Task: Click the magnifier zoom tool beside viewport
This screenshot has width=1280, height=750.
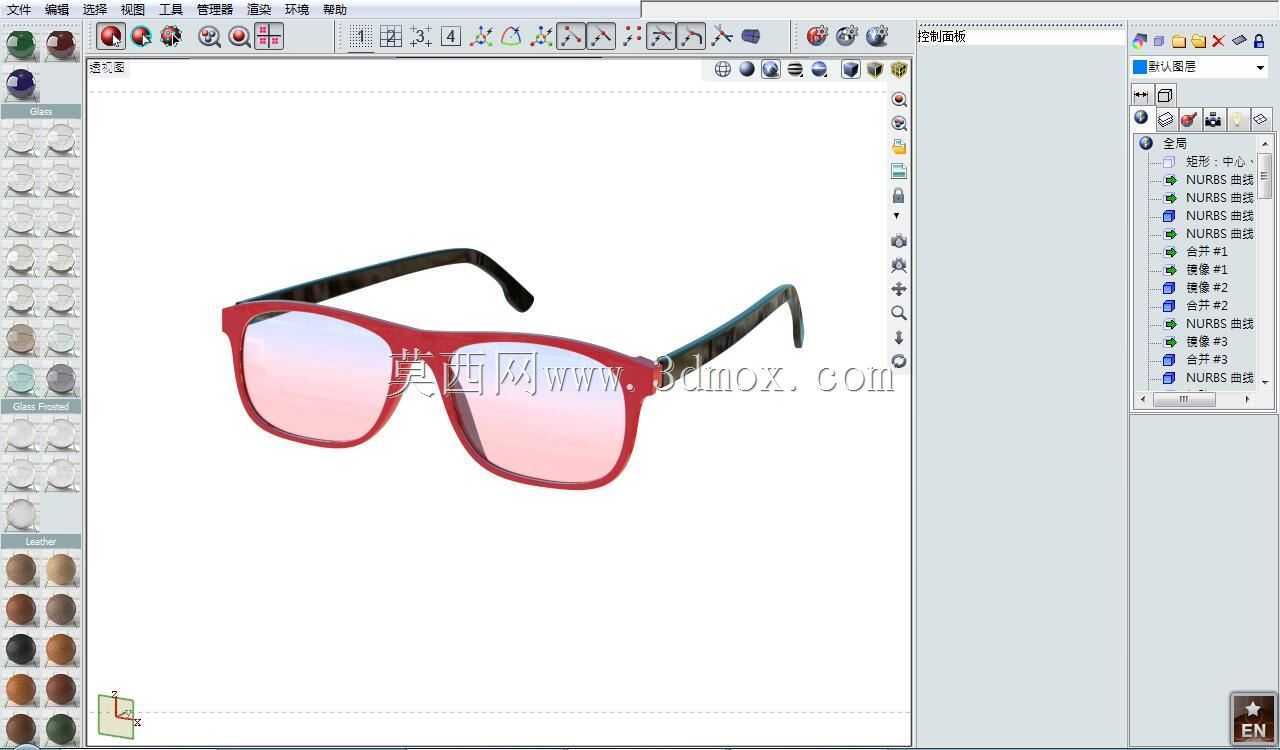Action: [899, 313]
